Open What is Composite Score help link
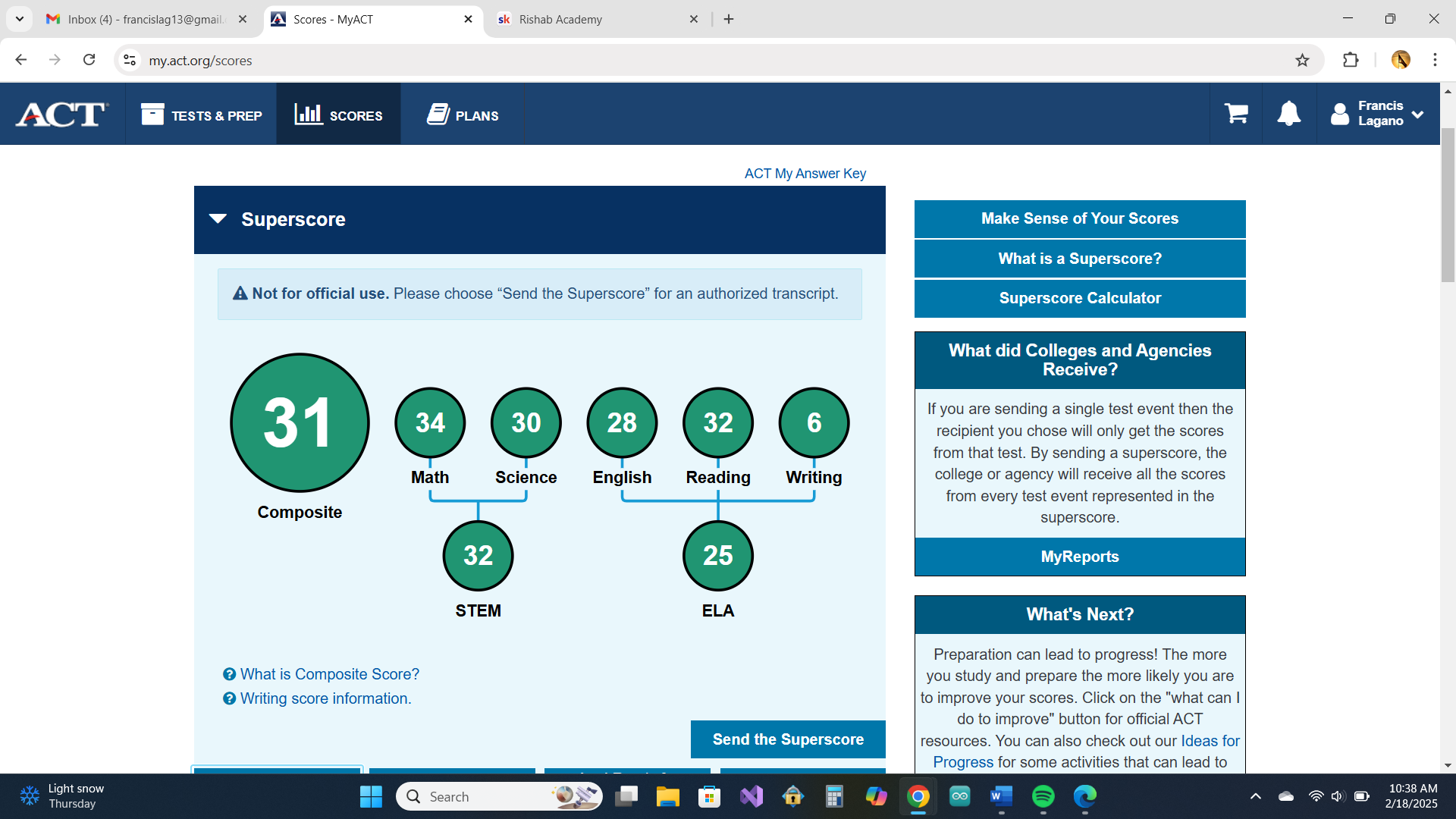Image resolution: width=1456 pixels, height=819 pixels. tap(329, 674)
